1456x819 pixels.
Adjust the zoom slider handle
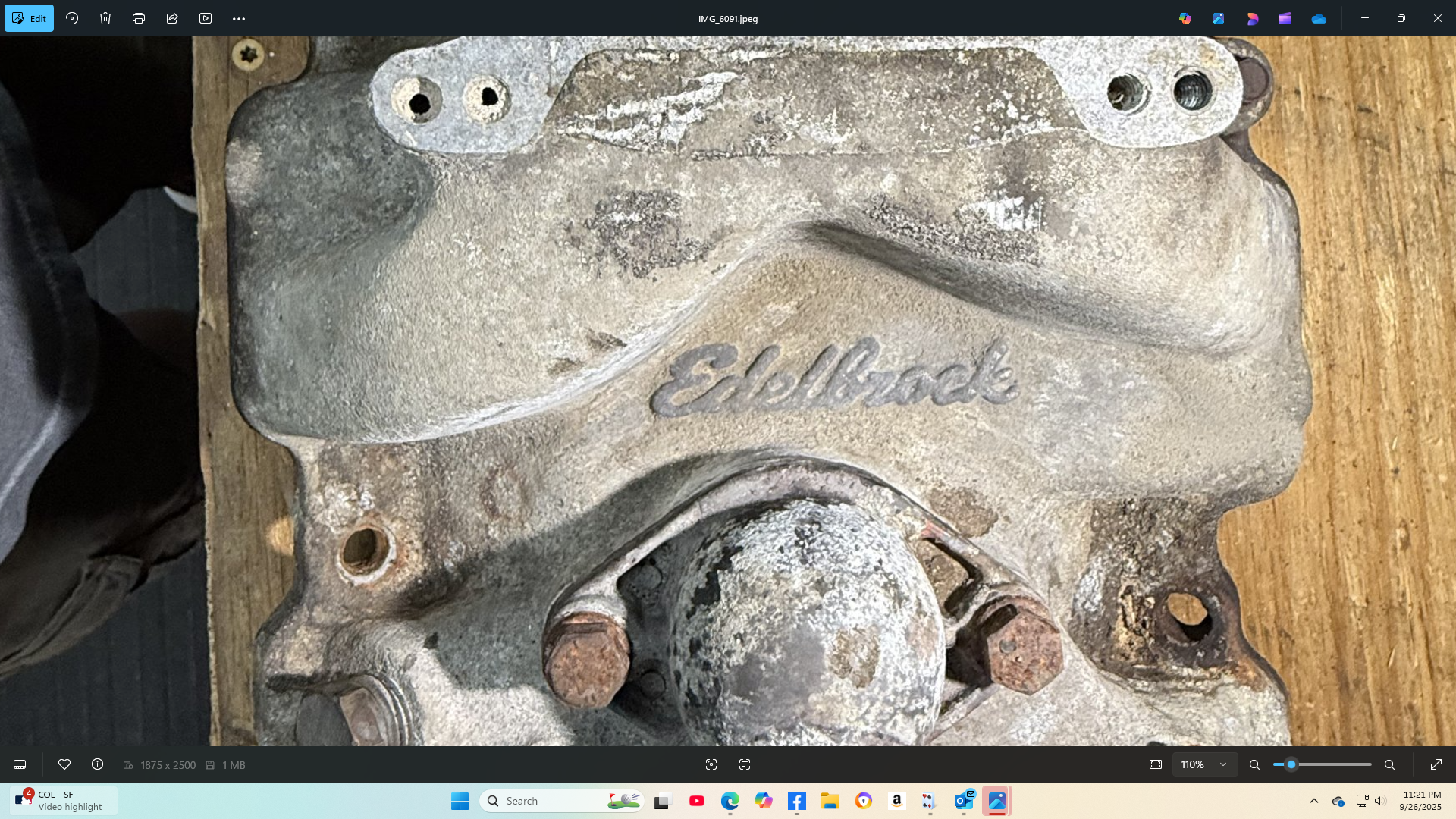(x=1291, y=765)
